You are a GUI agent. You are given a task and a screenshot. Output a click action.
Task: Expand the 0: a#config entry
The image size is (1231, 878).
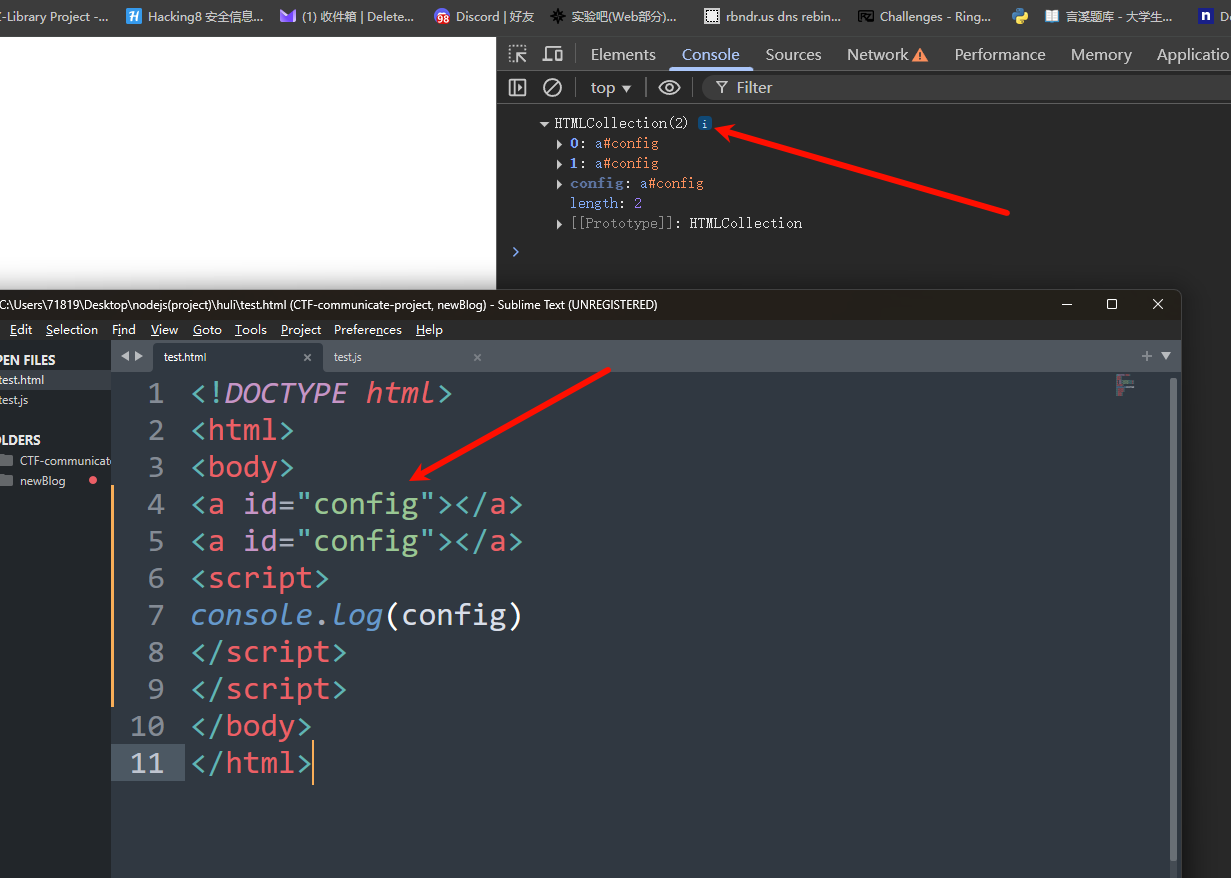(560, 144)
